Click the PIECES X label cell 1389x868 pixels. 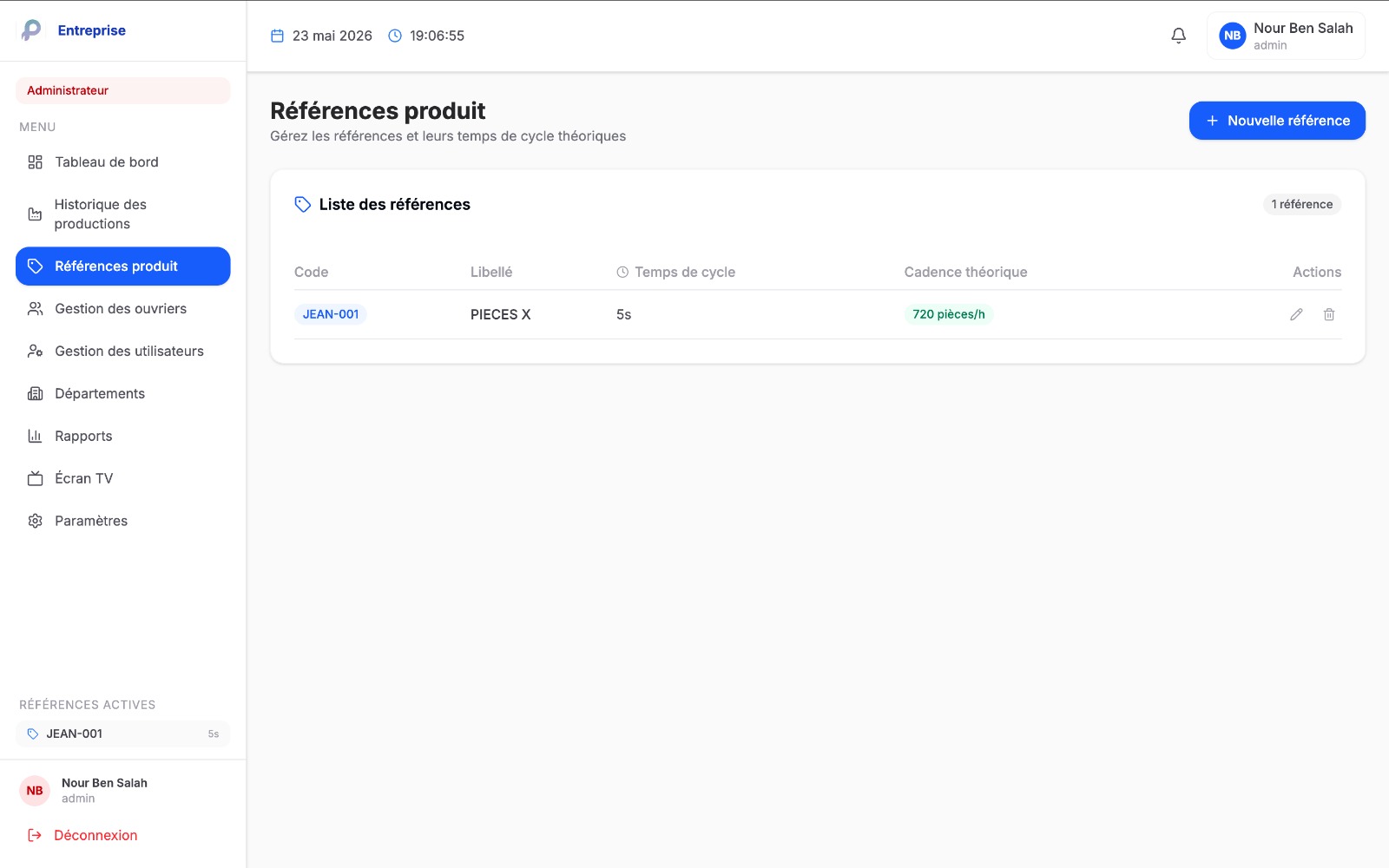[x=501, y=315]
